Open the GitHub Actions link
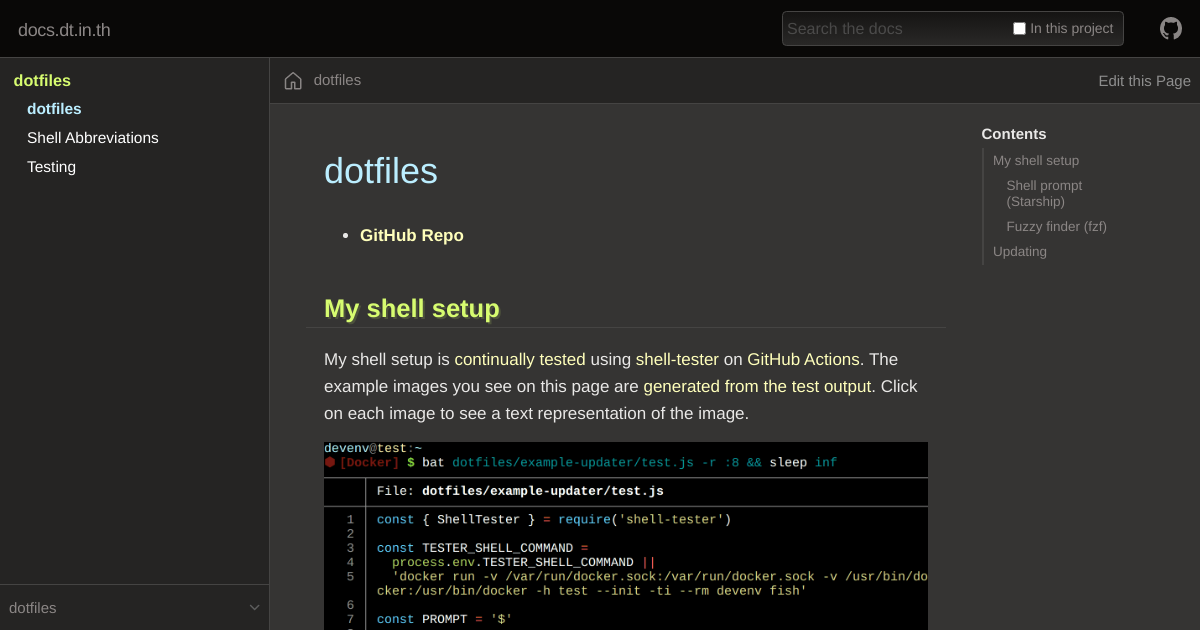 (x=803, y=359)
